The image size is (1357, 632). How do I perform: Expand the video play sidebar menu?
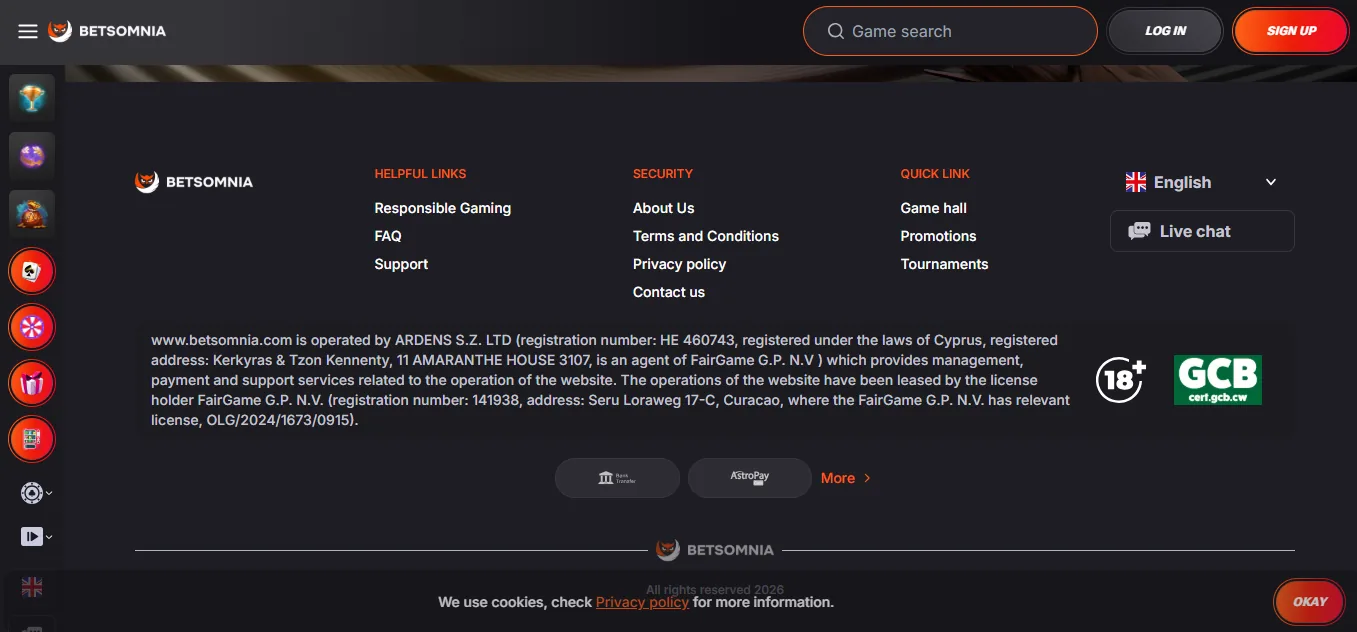click(36, 537)
